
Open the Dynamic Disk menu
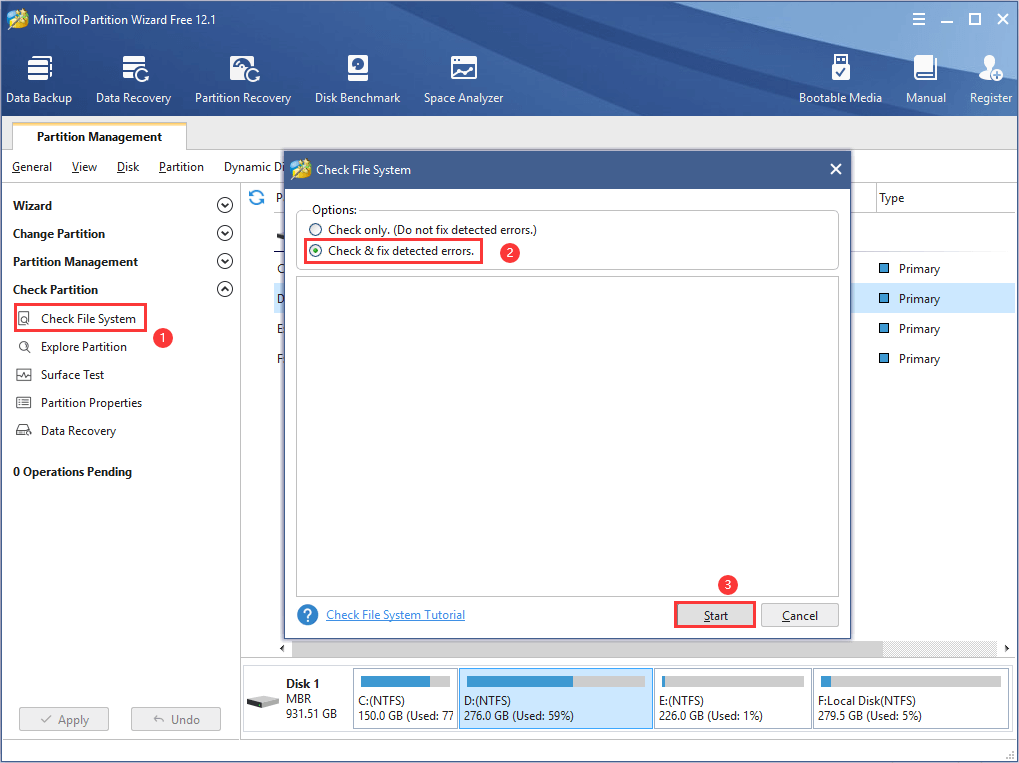(x=256, y=167)
